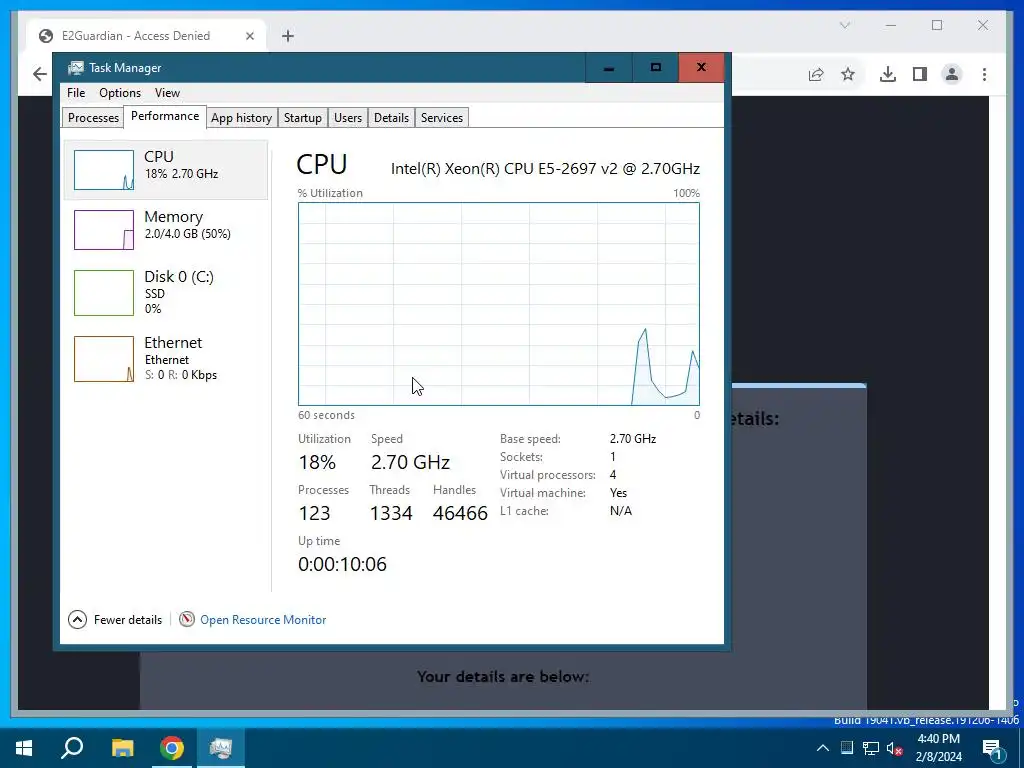Open the File menu in Task Manager
The image size is (1024, 768).
[x=76, y=93]
